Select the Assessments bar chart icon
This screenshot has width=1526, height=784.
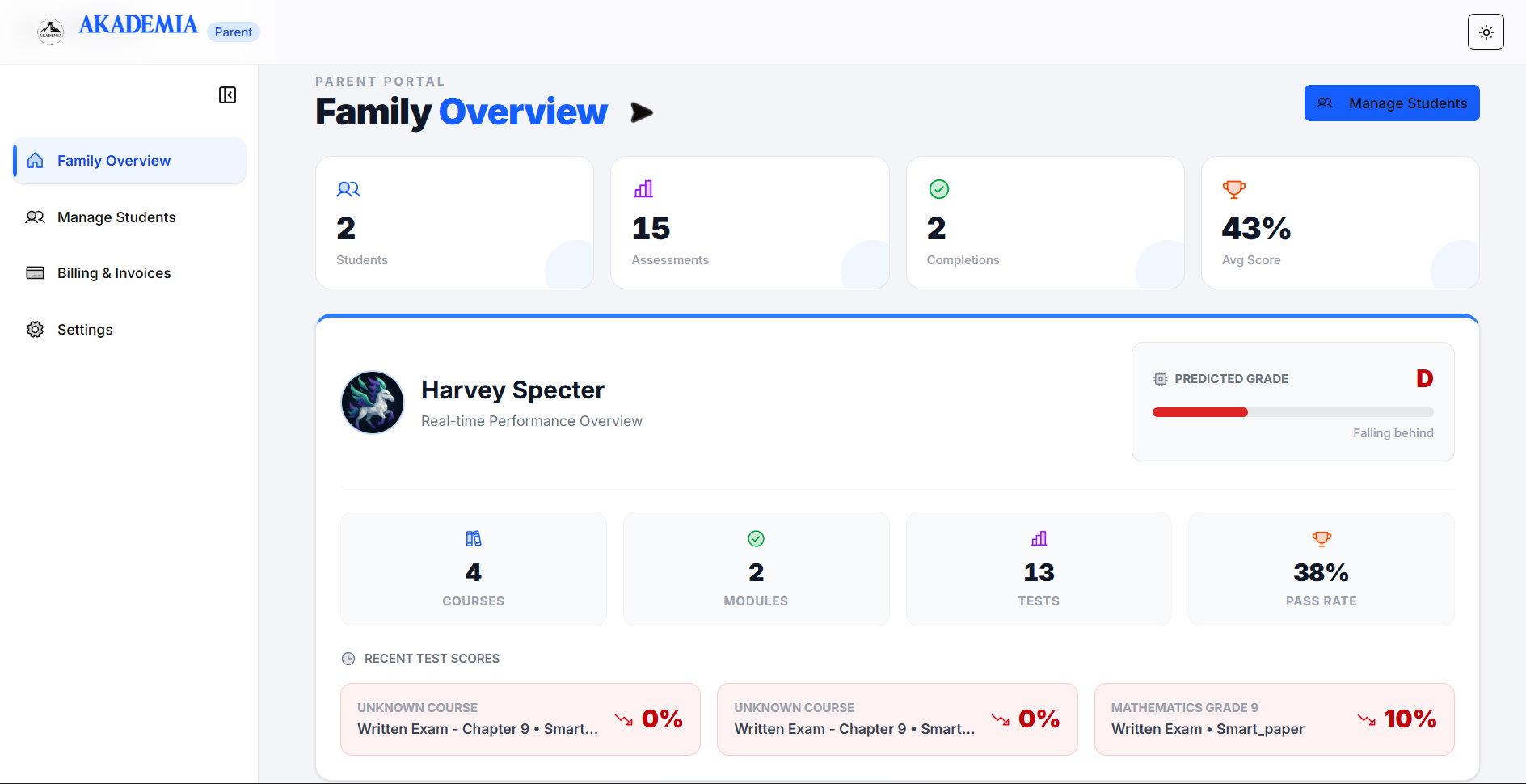pyautogui.click(x=643, y=189)
